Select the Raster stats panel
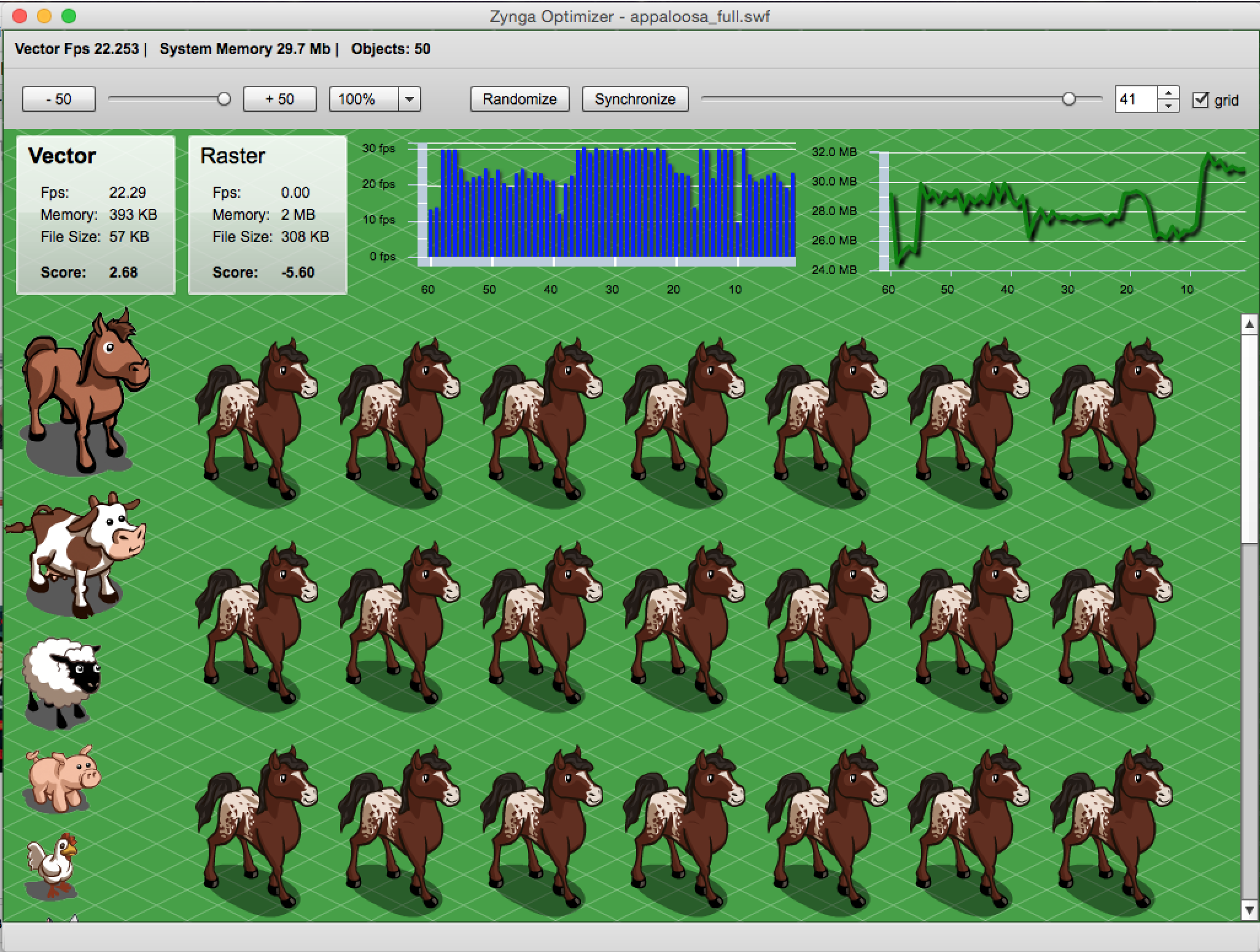The width and height of the screenshot is (1260, 952). (268, 215)
